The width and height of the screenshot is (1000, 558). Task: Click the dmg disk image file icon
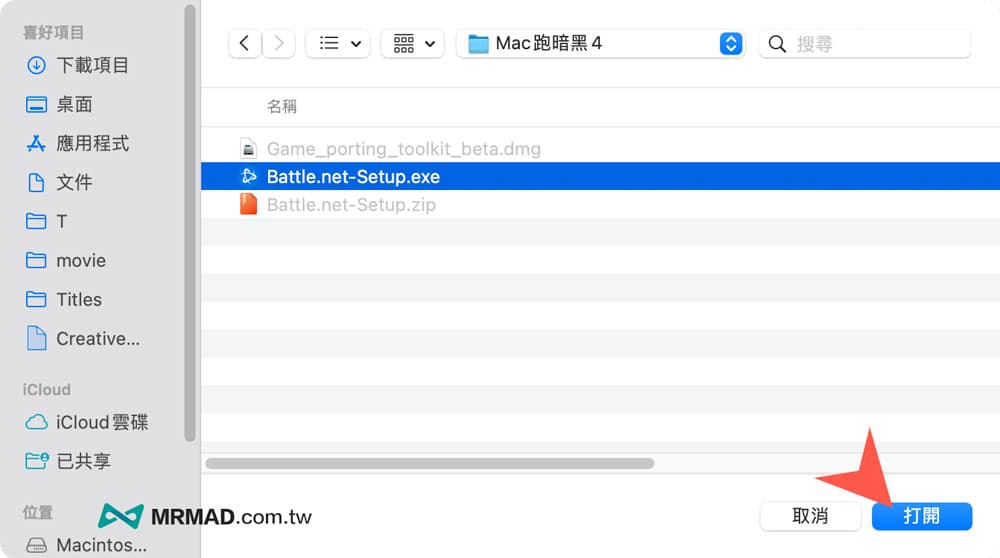tap(248, 149)
